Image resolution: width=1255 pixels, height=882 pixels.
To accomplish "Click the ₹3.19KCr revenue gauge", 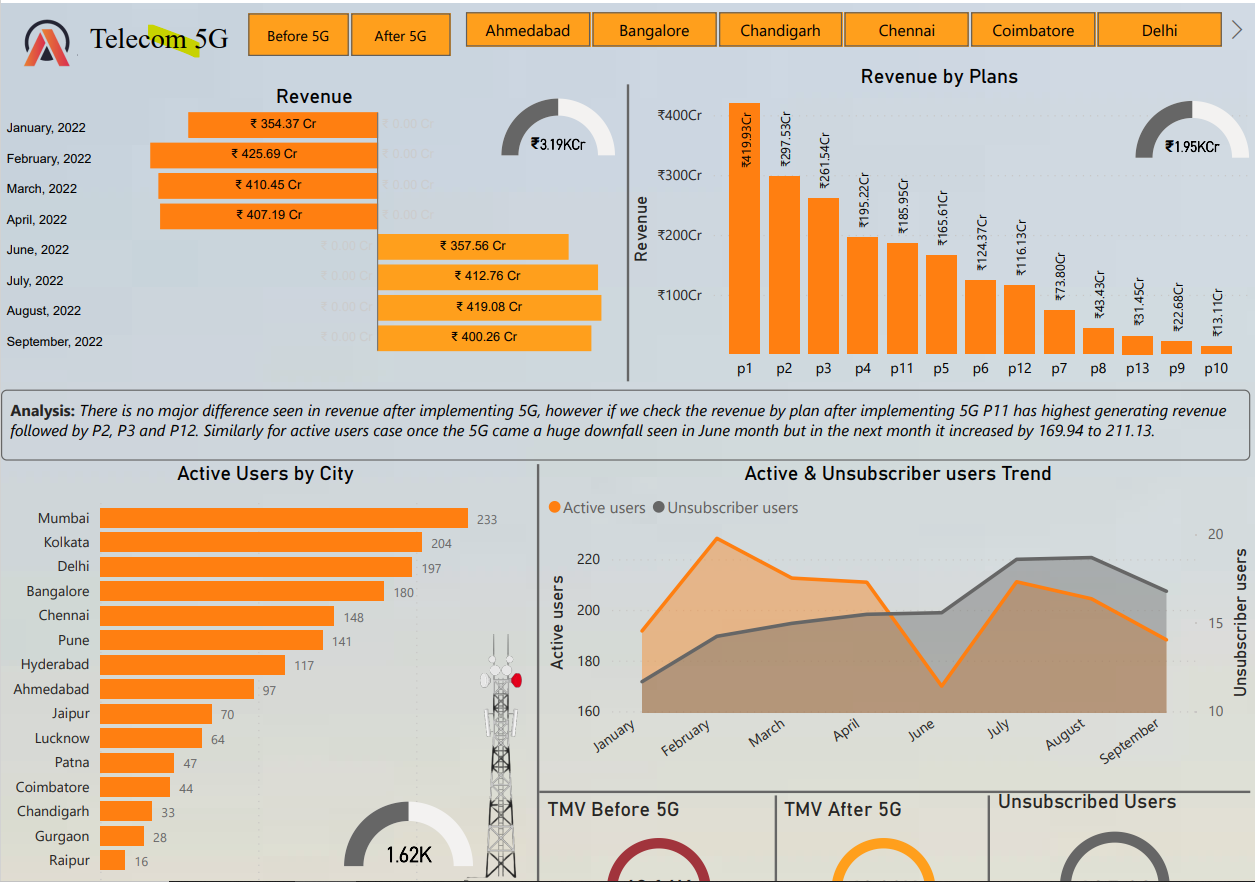I will coord(558,130).
